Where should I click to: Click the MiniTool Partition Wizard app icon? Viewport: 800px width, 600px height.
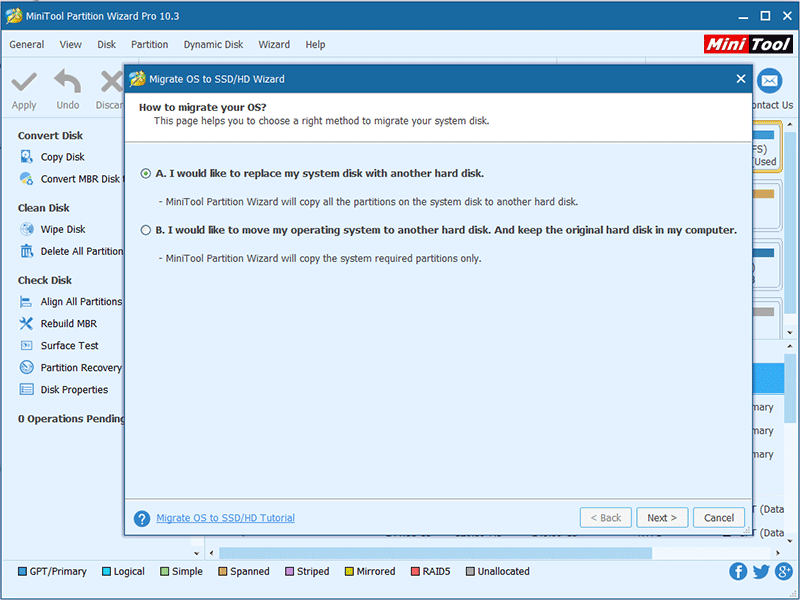tap(14, 16)
